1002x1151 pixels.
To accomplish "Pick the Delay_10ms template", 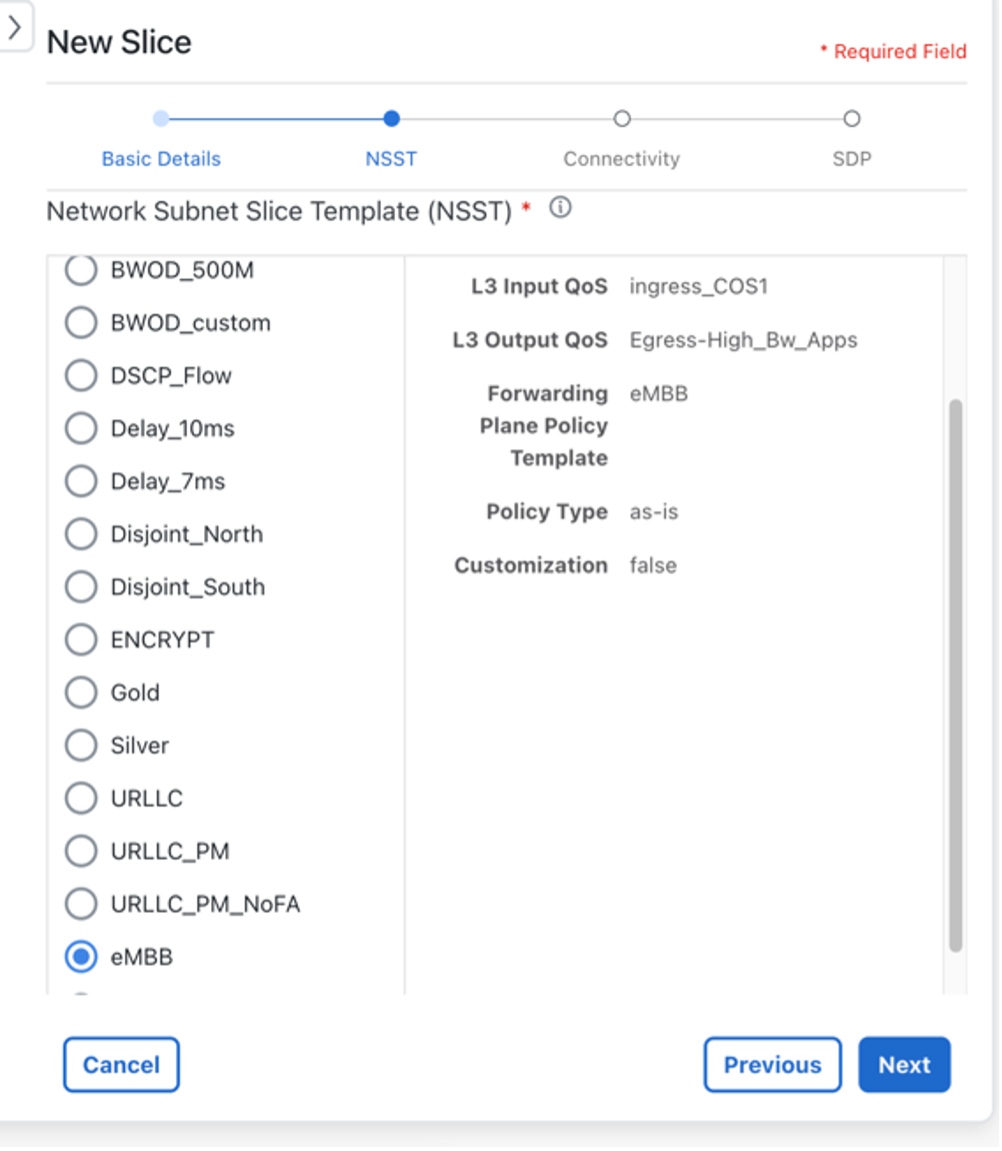I will pos(81,429).
